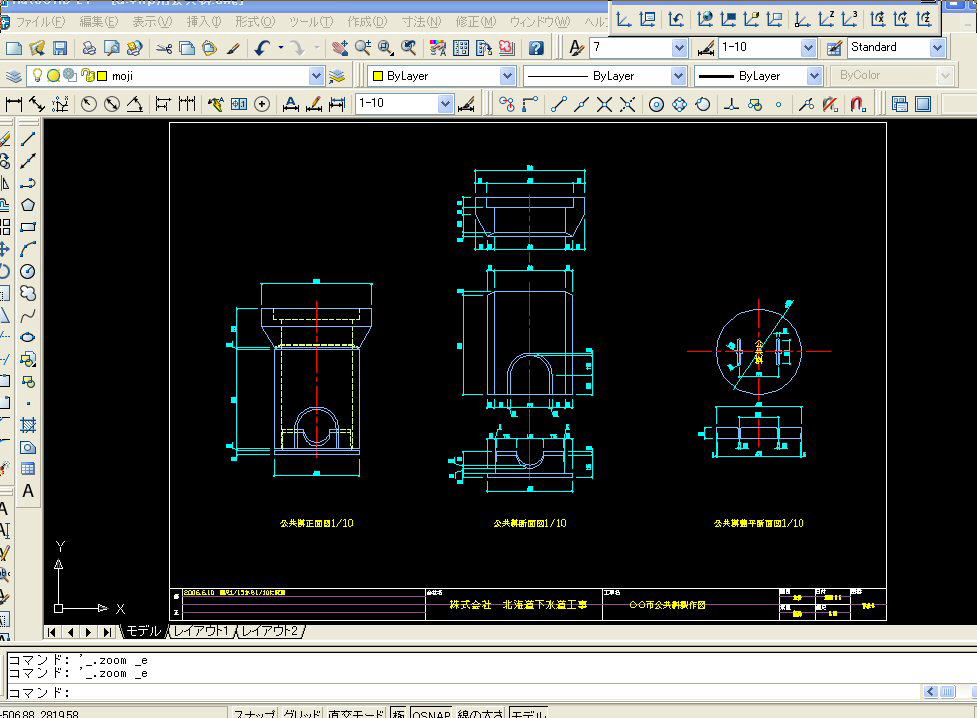
Task: Click the Snap to Perpendicular icon
Action: click(x=732, y=104)
